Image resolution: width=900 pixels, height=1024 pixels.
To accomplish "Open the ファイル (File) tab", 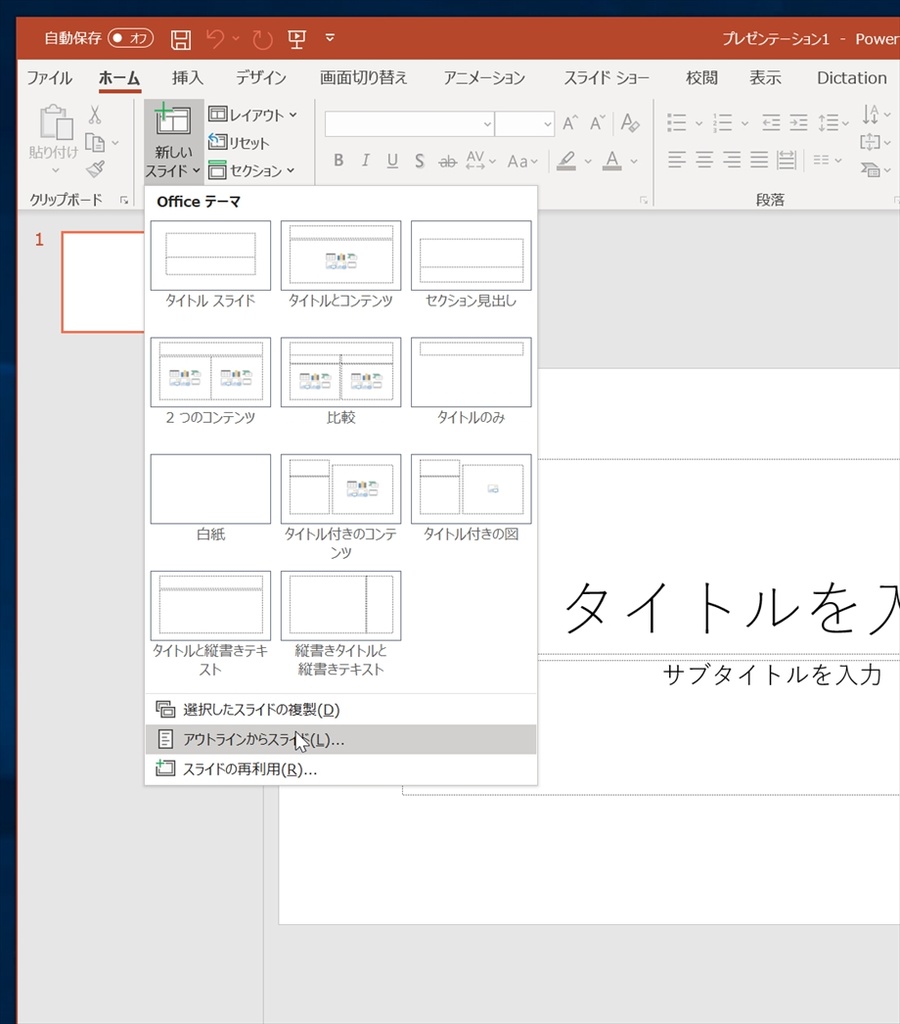I will coord(49,78).
